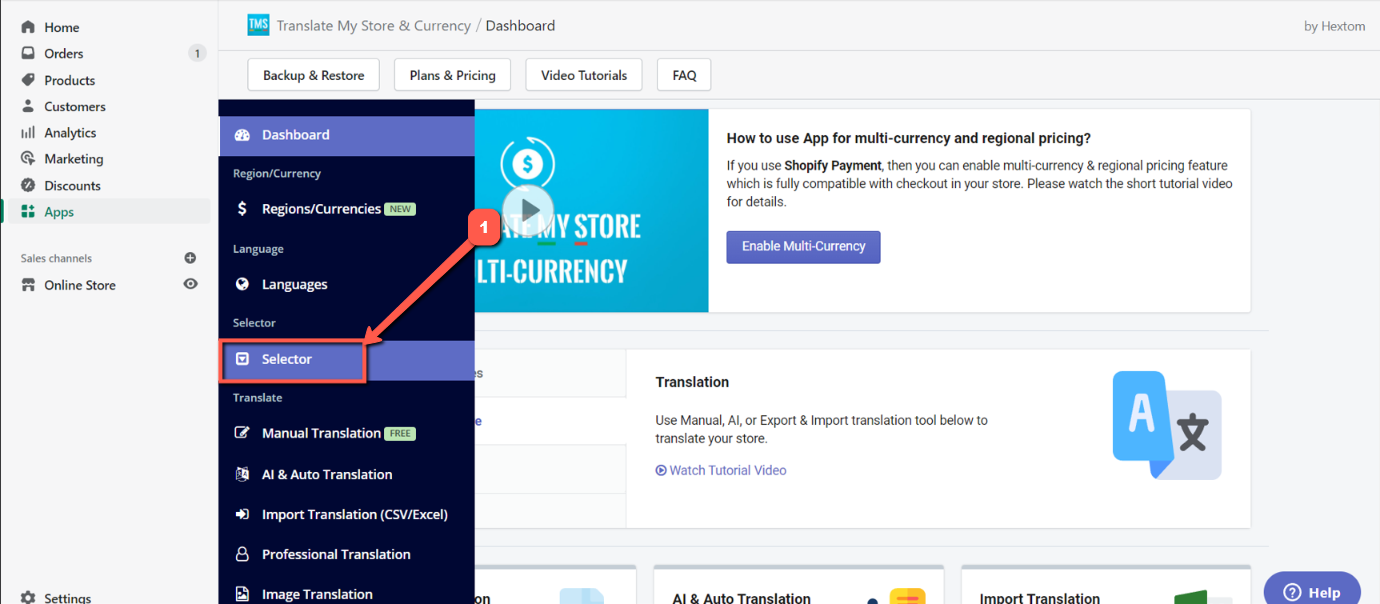Click the Video Tutorials button

(584, 75)
